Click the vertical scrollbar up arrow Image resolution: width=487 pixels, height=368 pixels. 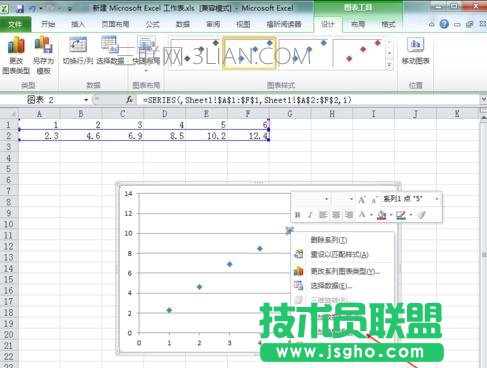[x=483, y=117]
